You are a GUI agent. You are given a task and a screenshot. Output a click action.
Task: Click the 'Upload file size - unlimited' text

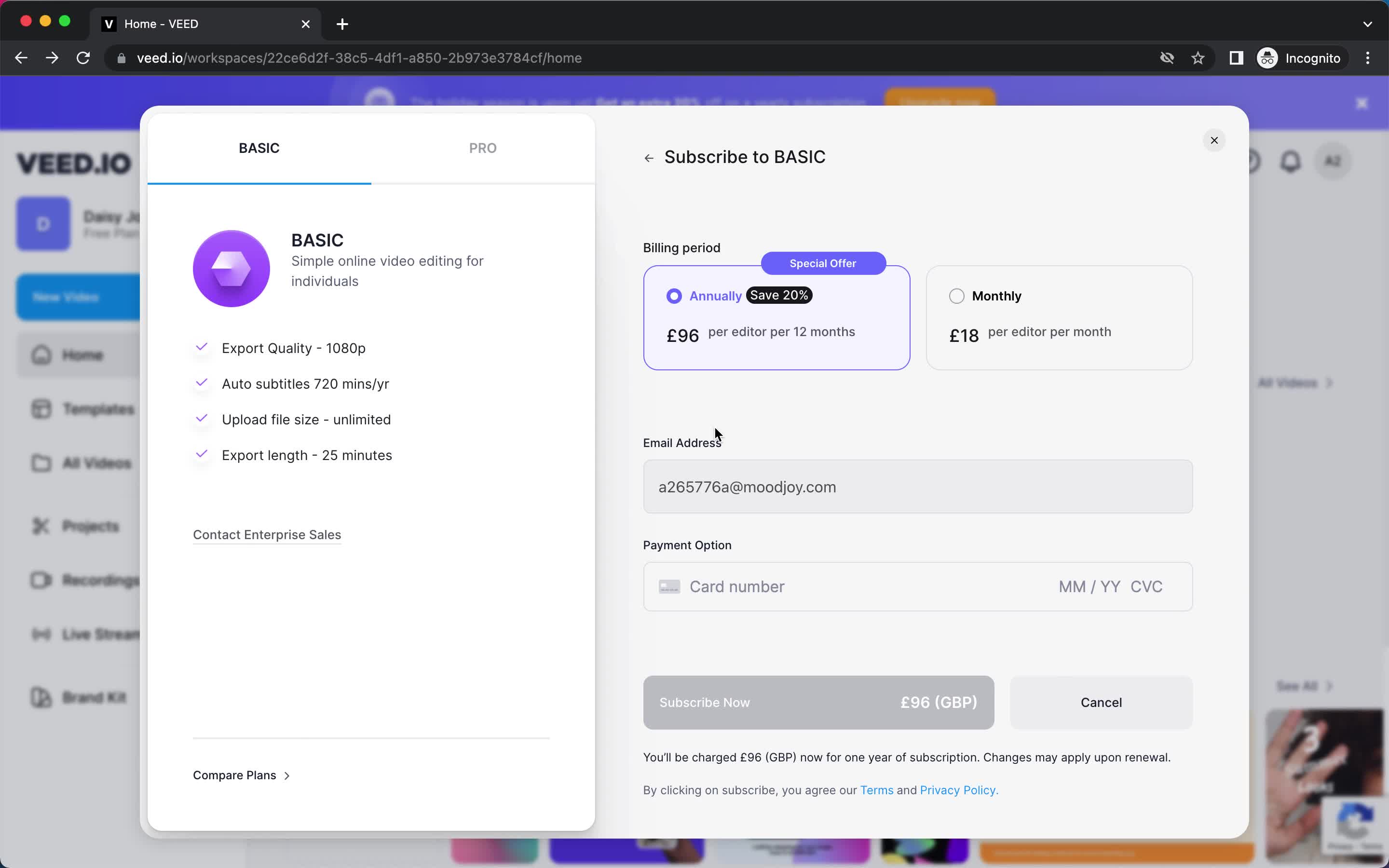306,420
